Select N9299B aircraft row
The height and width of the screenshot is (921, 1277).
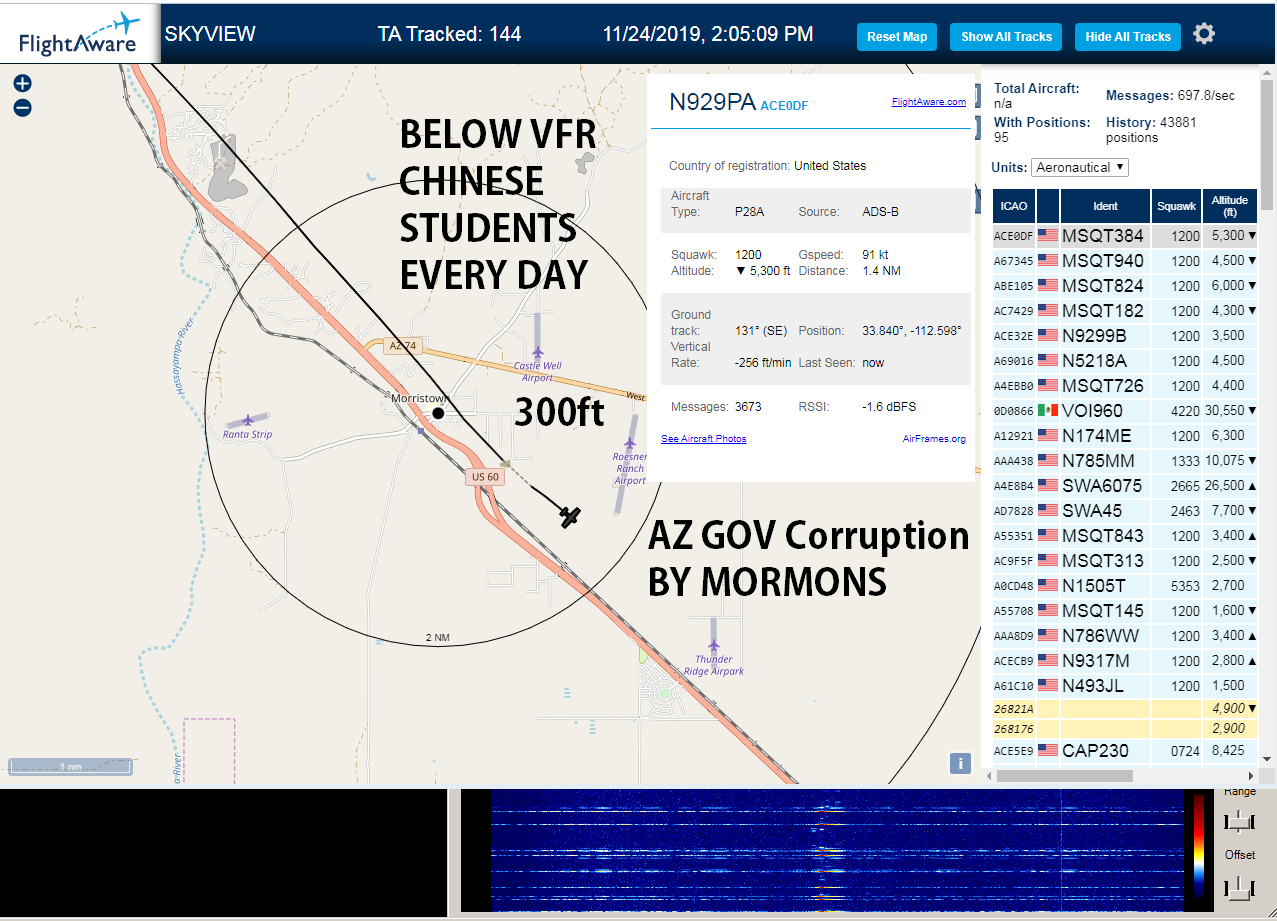pyautogui.click(x=1125, y=336)
